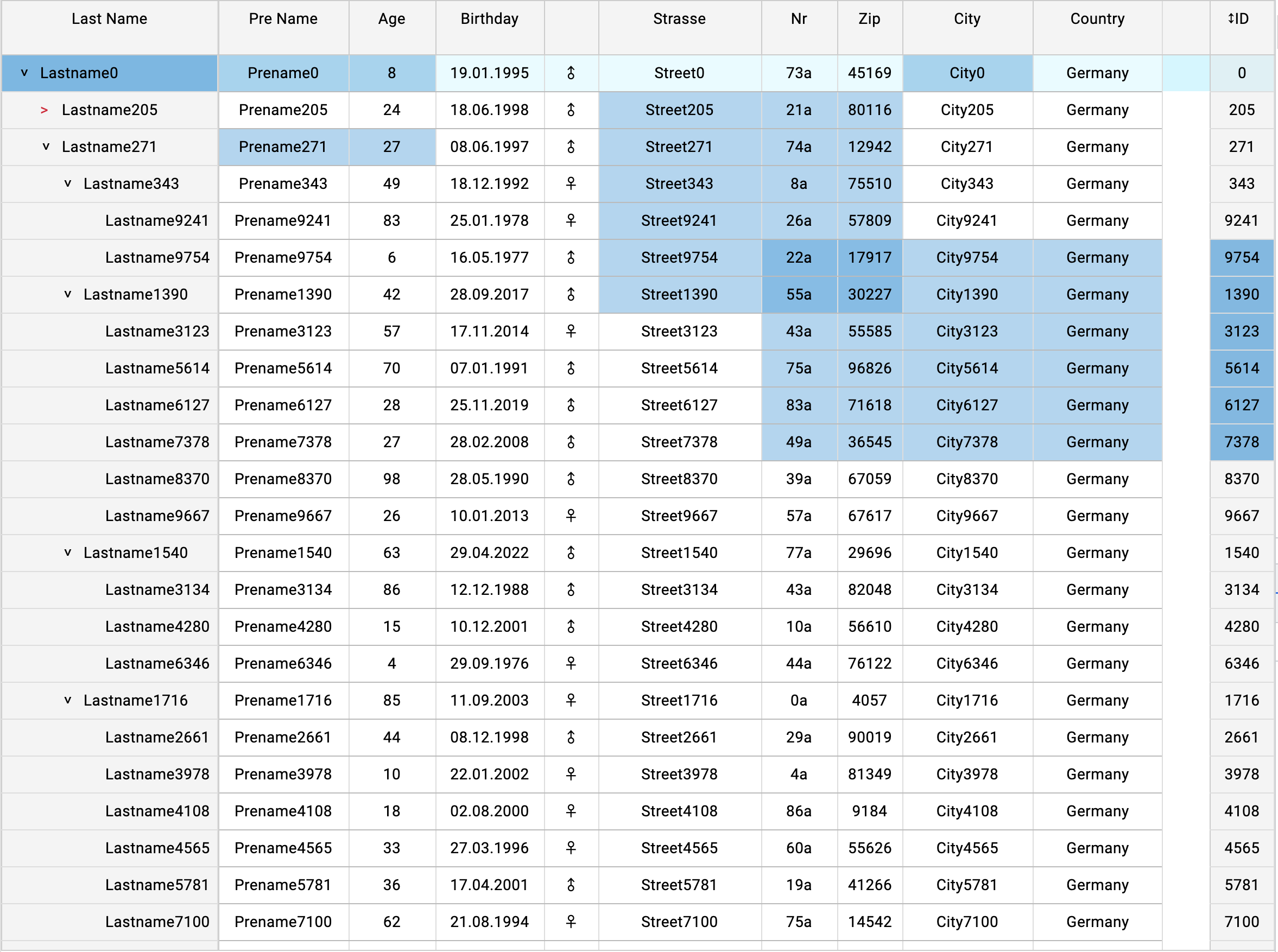Click the Birthday column header
The height and width of the screenshot is (952, 1278).
[x=489, y=19]
